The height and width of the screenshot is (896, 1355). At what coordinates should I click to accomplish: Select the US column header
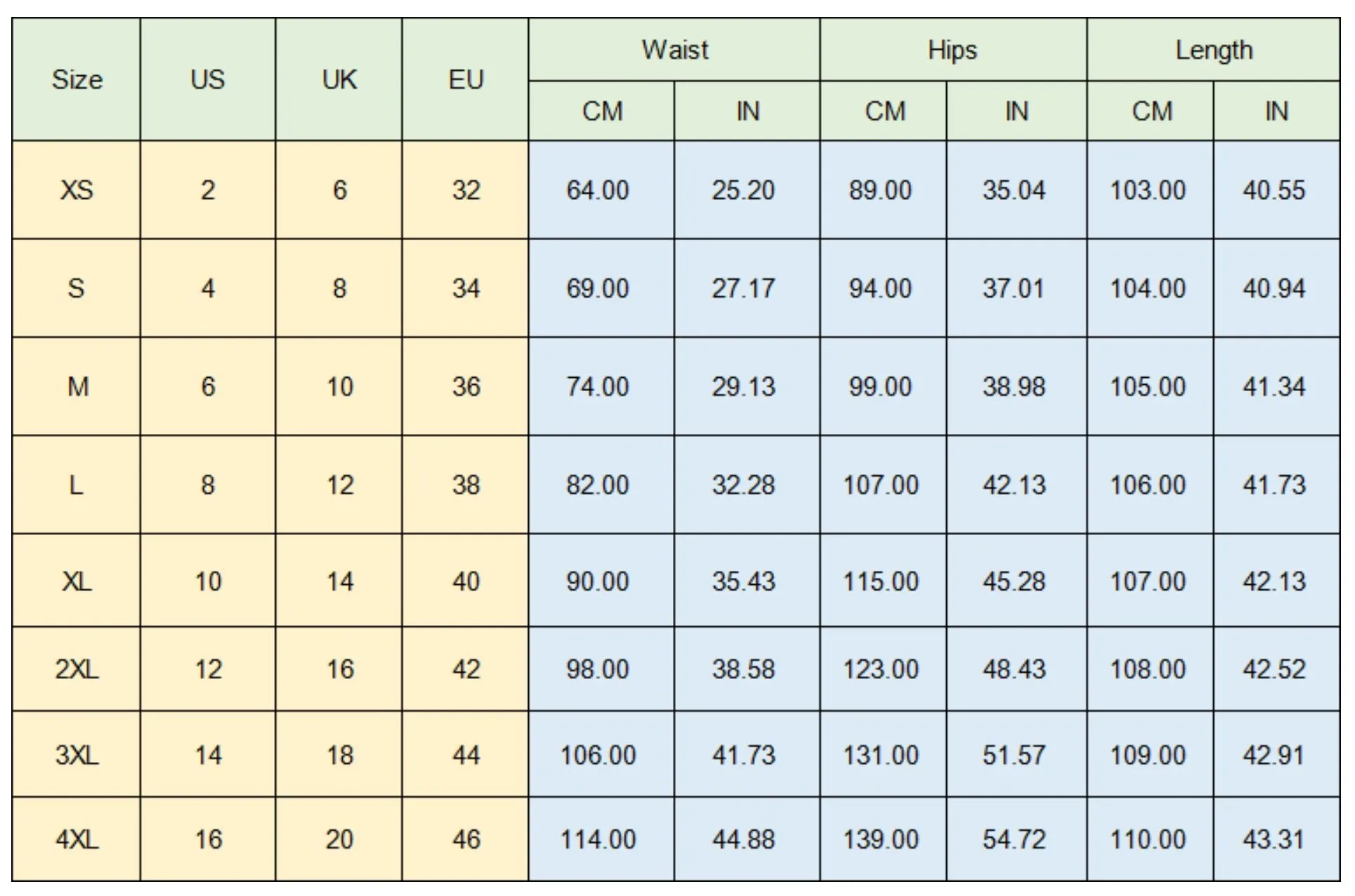pos(208,79)
